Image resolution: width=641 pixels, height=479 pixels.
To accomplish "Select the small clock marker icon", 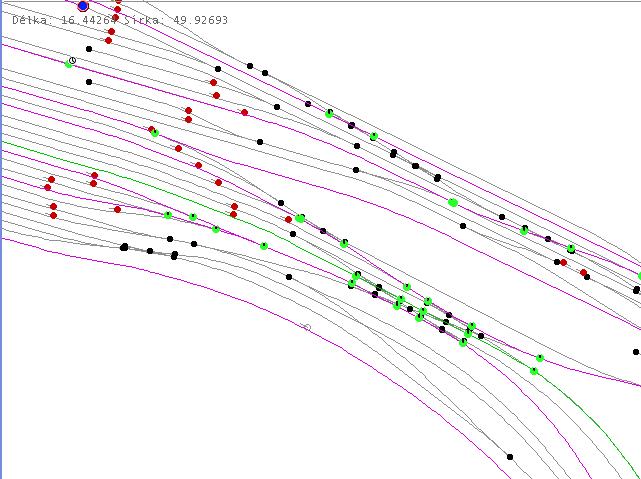I will 73,61.
